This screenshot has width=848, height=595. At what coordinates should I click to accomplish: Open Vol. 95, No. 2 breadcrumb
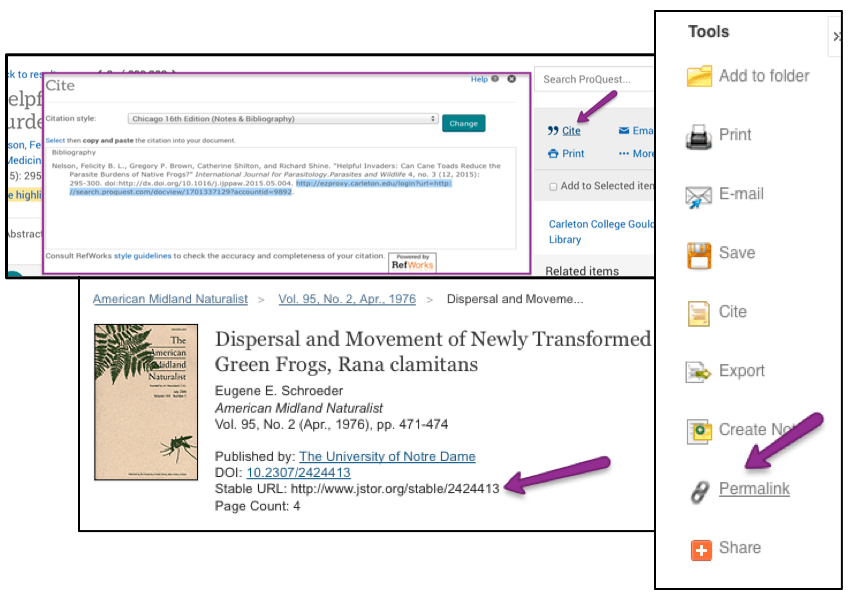click(347, 299)
